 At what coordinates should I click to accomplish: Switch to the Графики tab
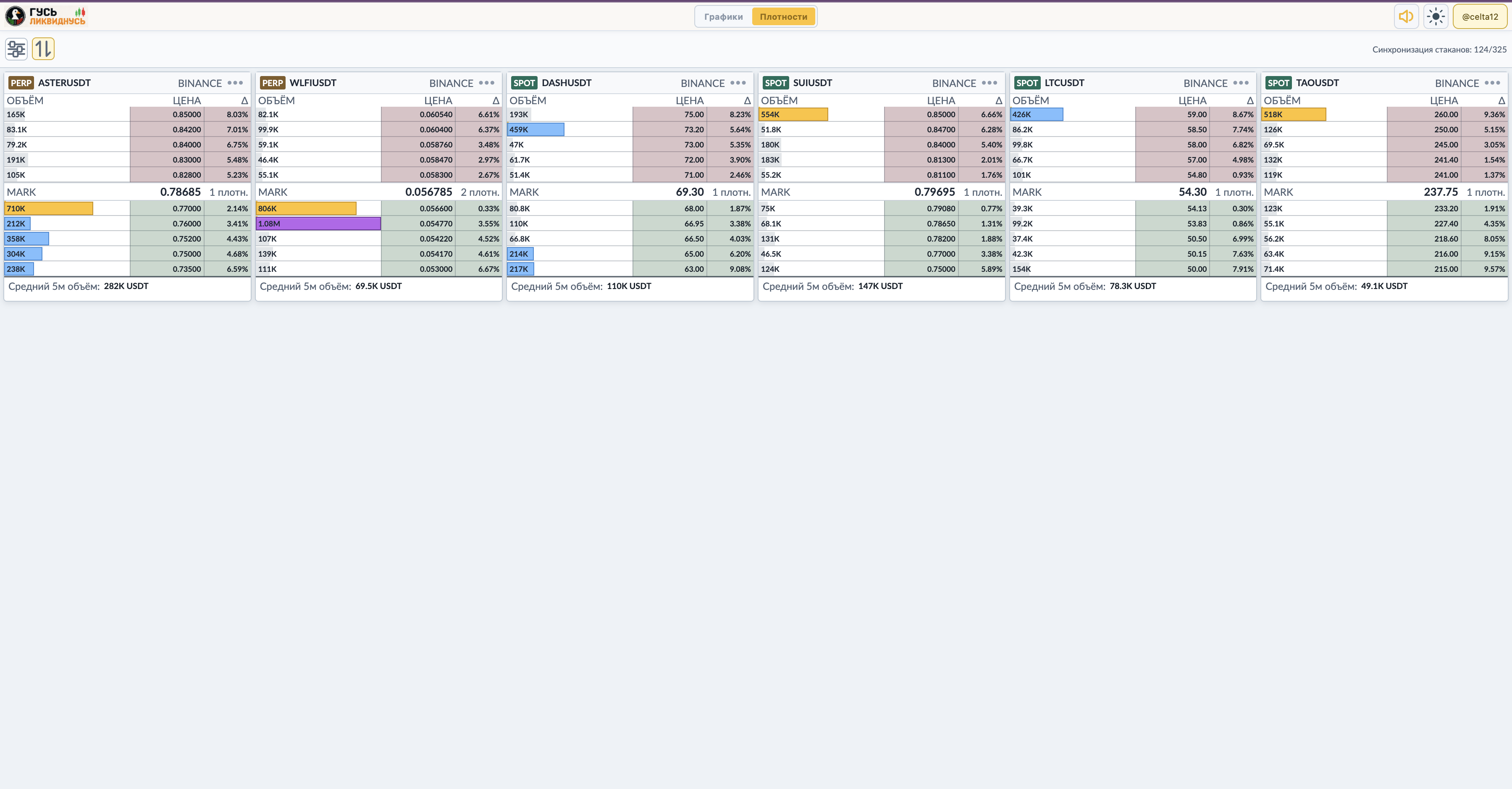[723, 16]
